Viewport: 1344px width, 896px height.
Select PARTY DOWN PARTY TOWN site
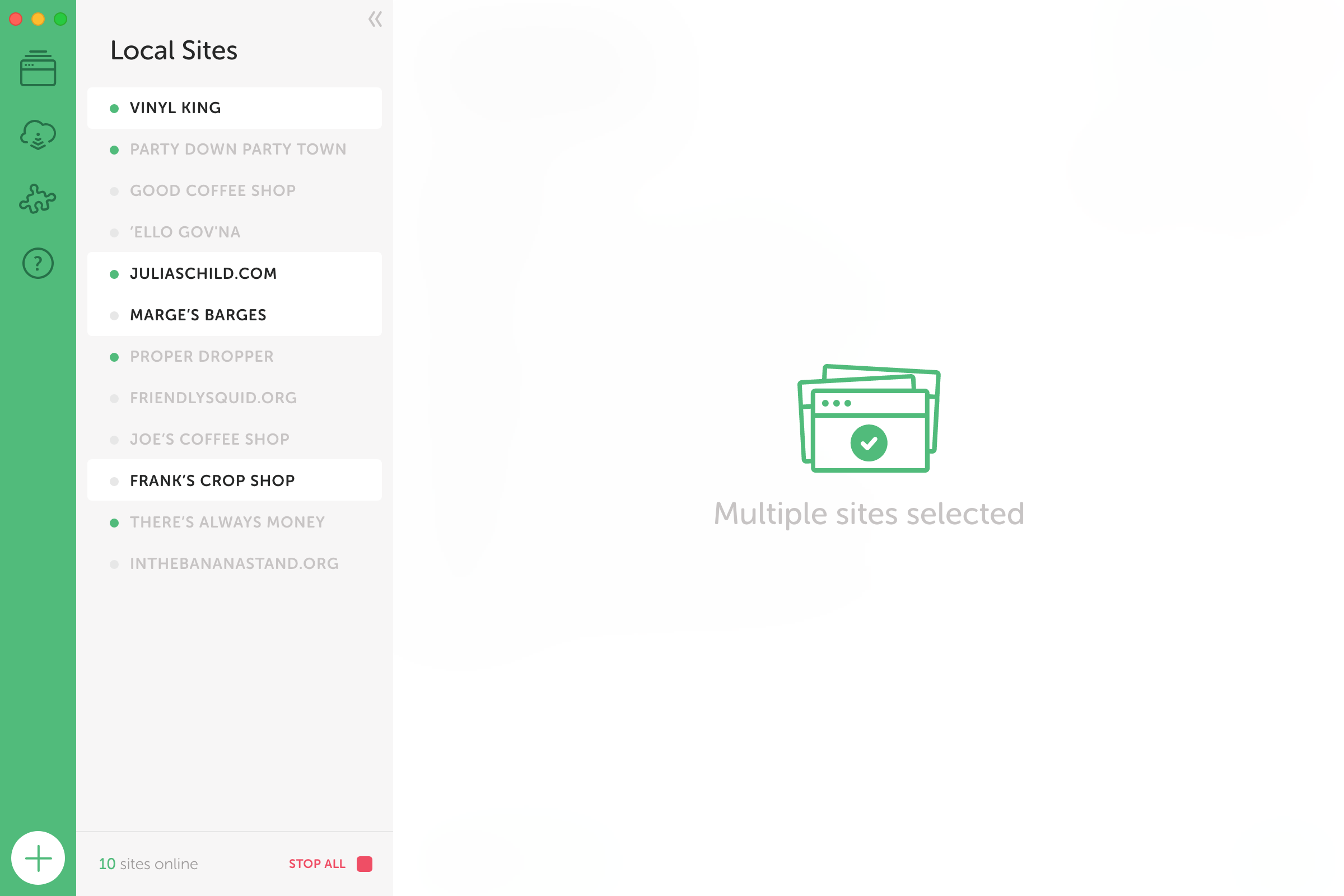[x=238, y=149]
